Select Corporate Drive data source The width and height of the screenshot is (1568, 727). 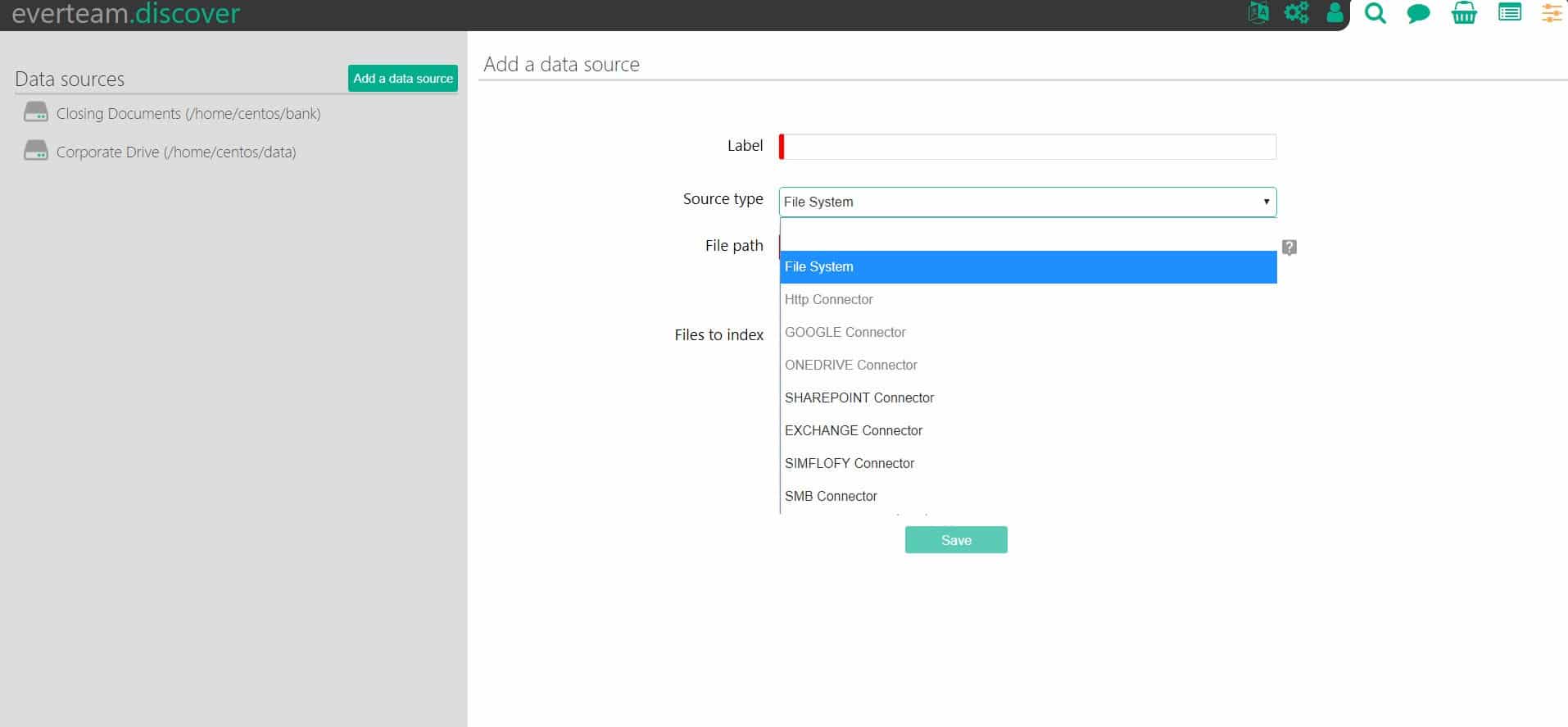(176, 152)
